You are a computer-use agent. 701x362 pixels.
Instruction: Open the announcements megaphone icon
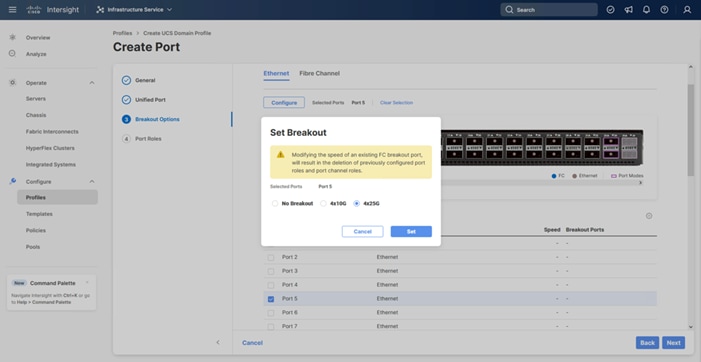click(x=629, y=9)
